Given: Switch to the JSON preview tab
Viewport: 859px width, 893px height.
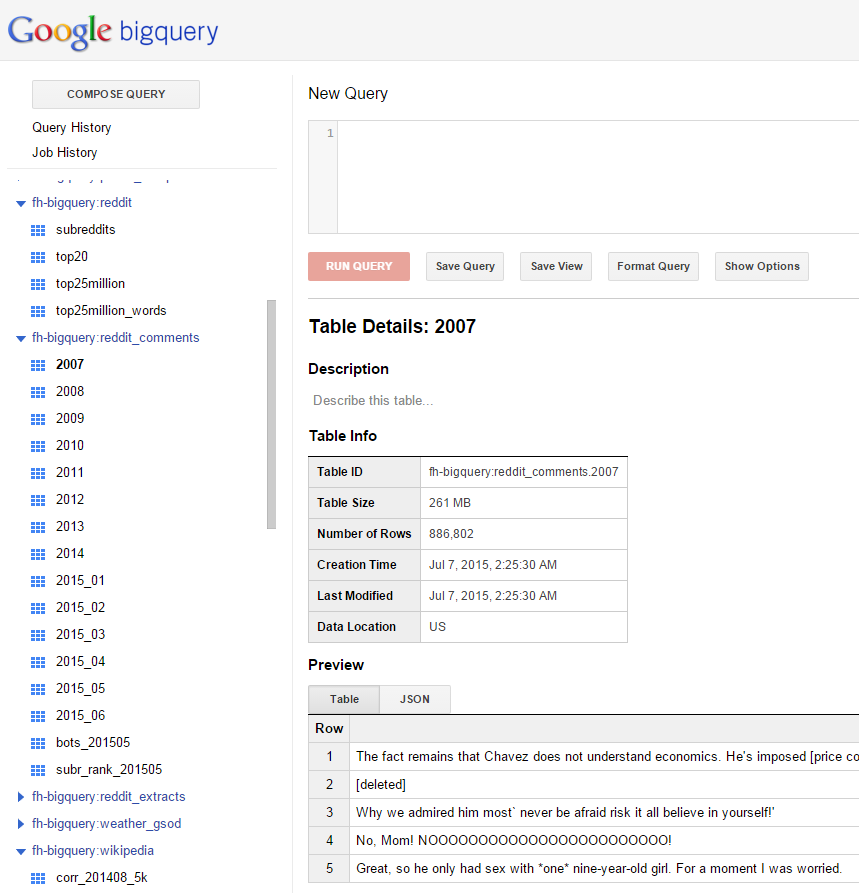Looking at the screenshot, I should [414, 699].
